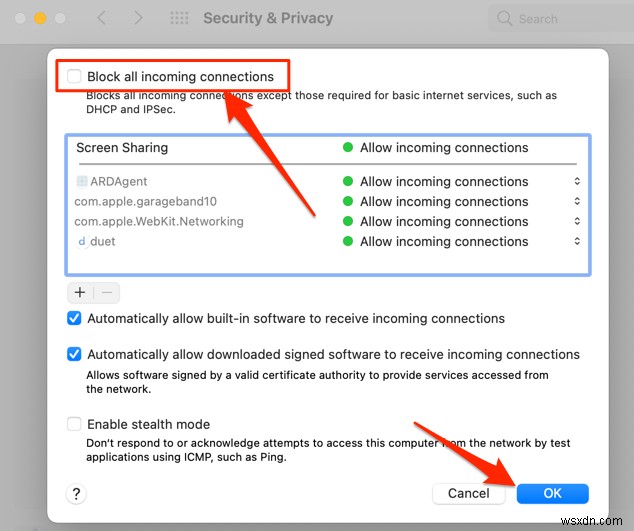
Task: Uncheck automatically allow built-in software
Action: 74,318
